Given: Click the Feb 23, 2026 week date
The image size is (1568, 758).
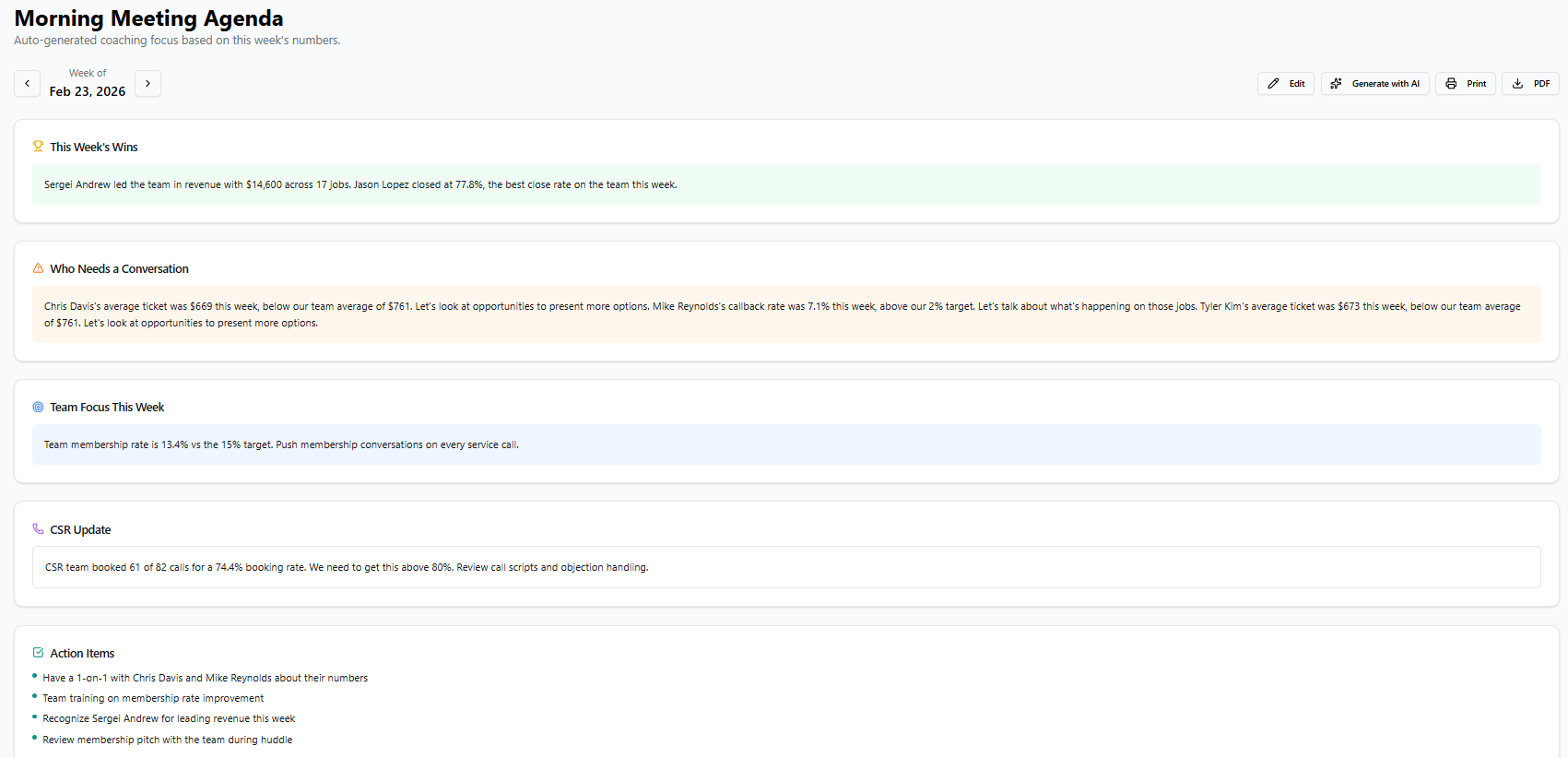Looking at the screenshot, I should pyautogui.click(x=88, y=91).
